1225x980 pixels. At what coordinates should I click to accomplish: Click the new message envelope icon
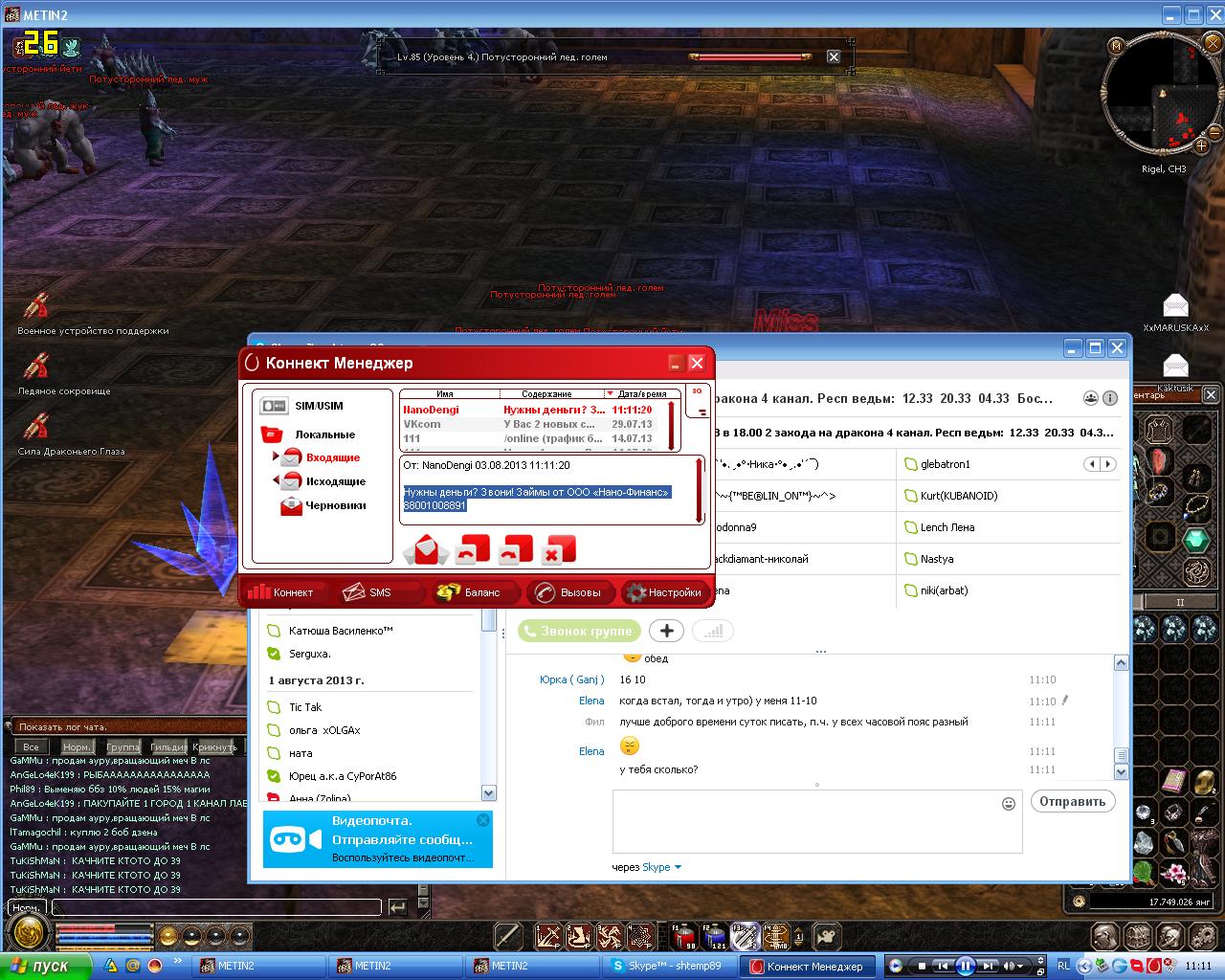426,549
